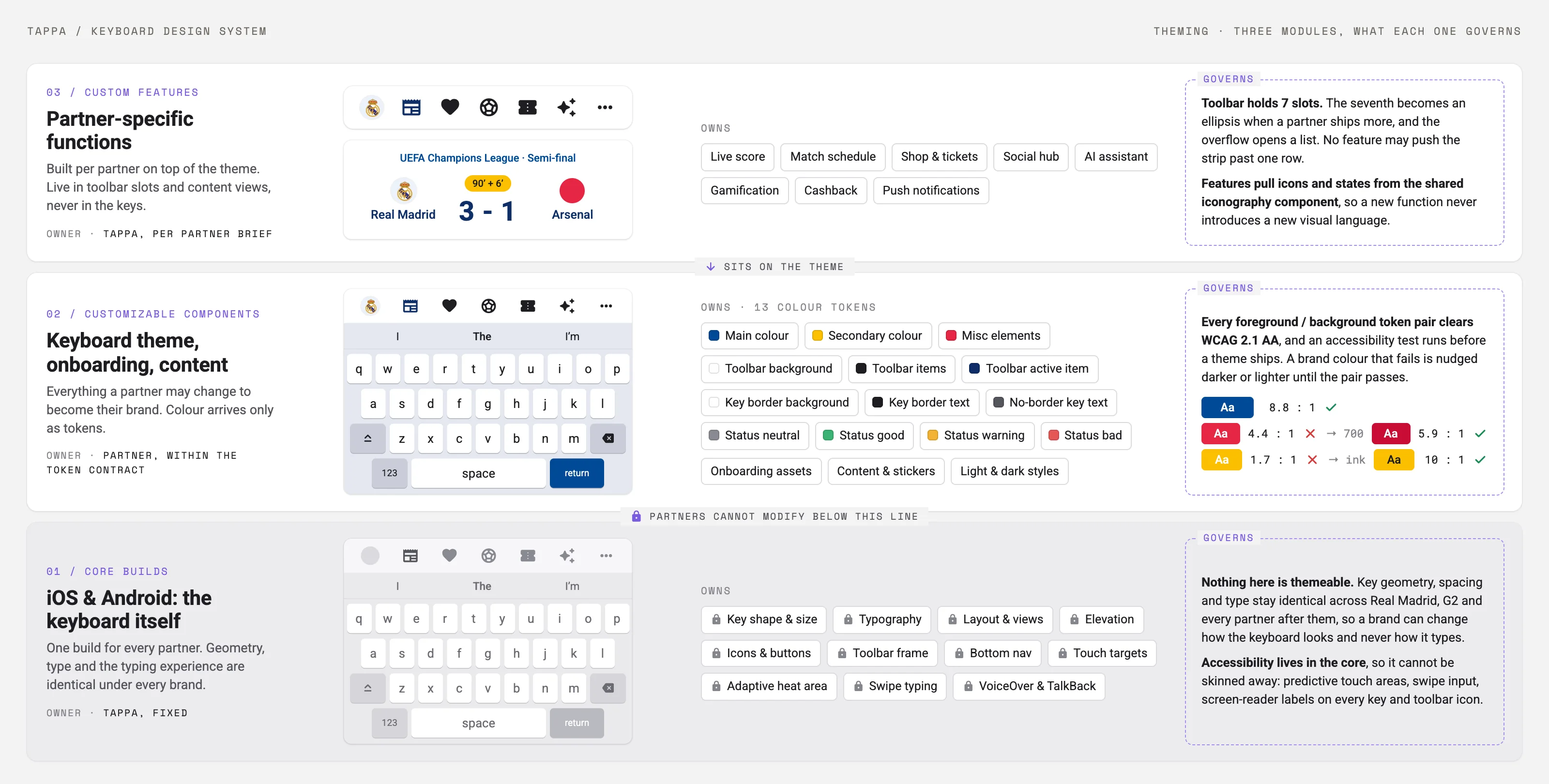Tap the backspace key on the themed keyboard
The height and width of the screenshot is (784, 1549).
pyautogui.click(x=608, y=438)
